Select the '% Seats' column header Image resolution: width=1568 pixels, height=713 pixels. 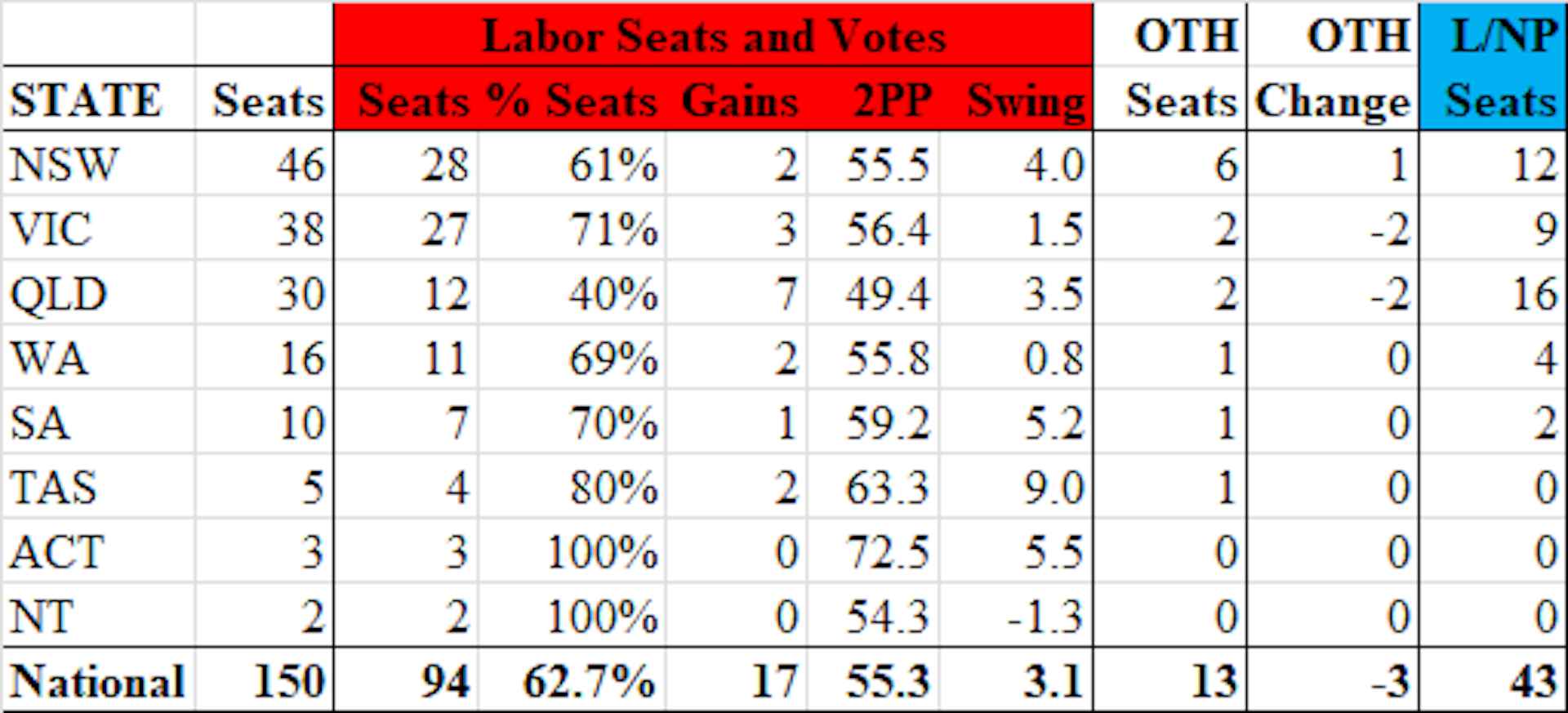click(572, 100)
